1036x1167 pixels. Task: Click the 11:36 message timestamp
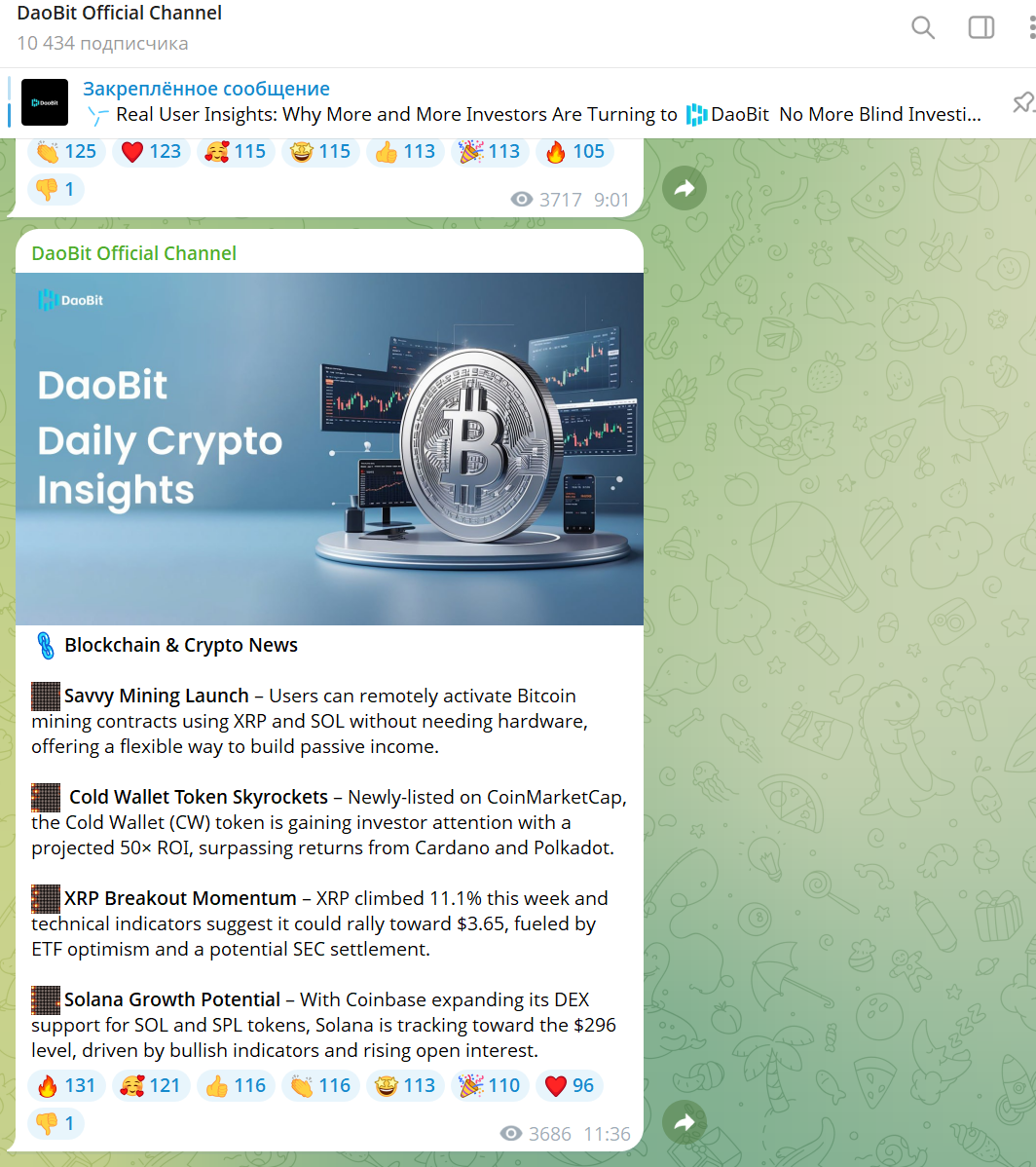coord(607,1134)
